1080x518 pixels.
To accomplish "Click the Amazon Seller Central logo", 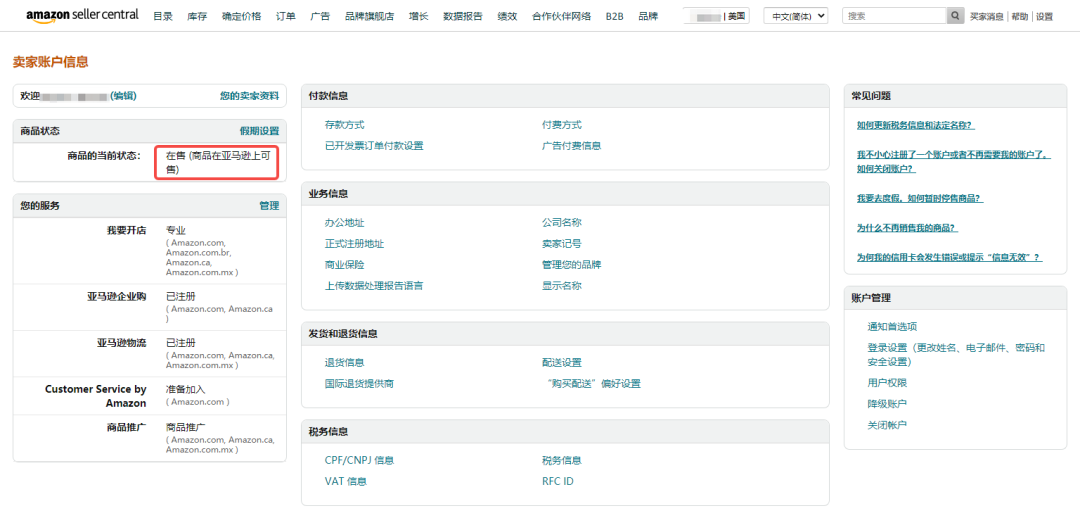I will click(82, 15).
